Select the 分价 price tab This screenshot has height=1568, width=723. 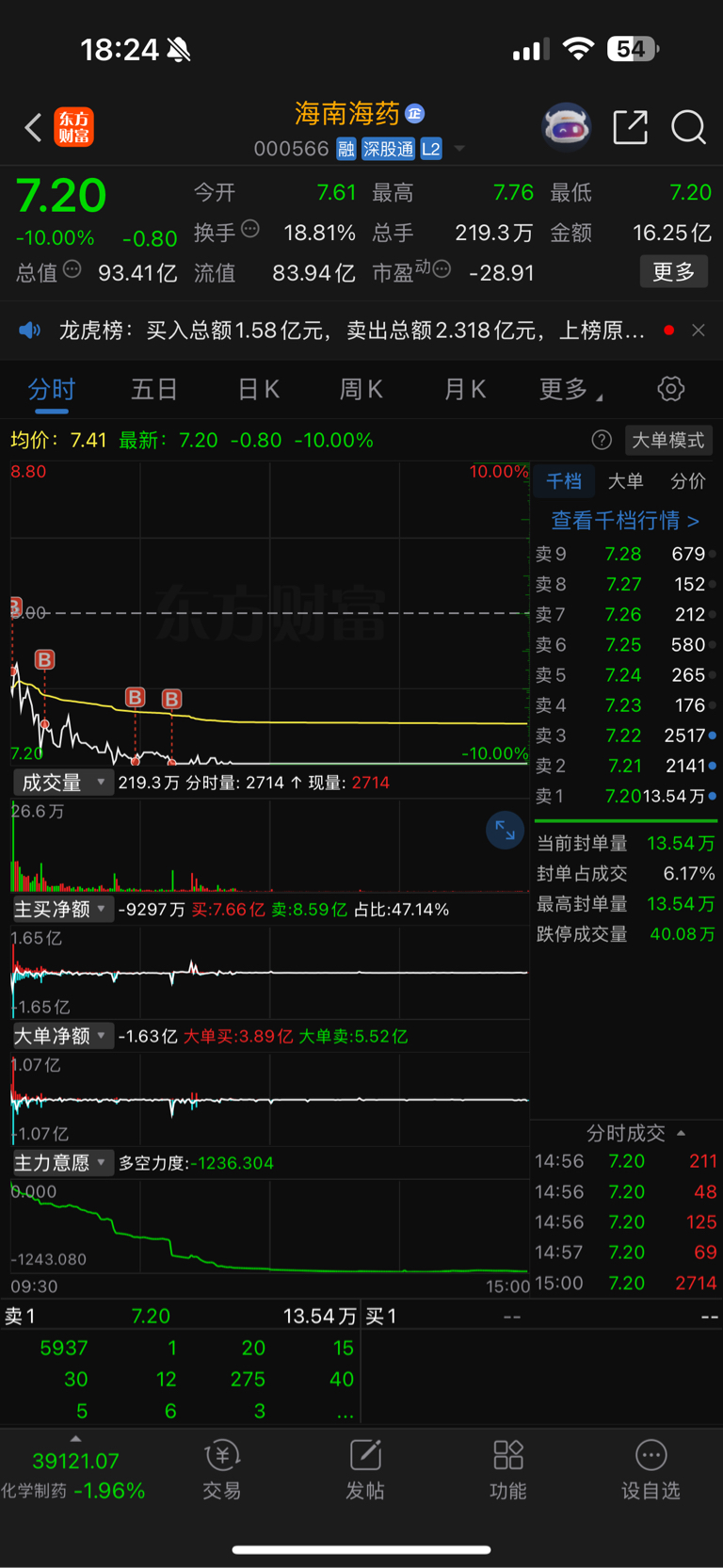click(x=688, y=481)
